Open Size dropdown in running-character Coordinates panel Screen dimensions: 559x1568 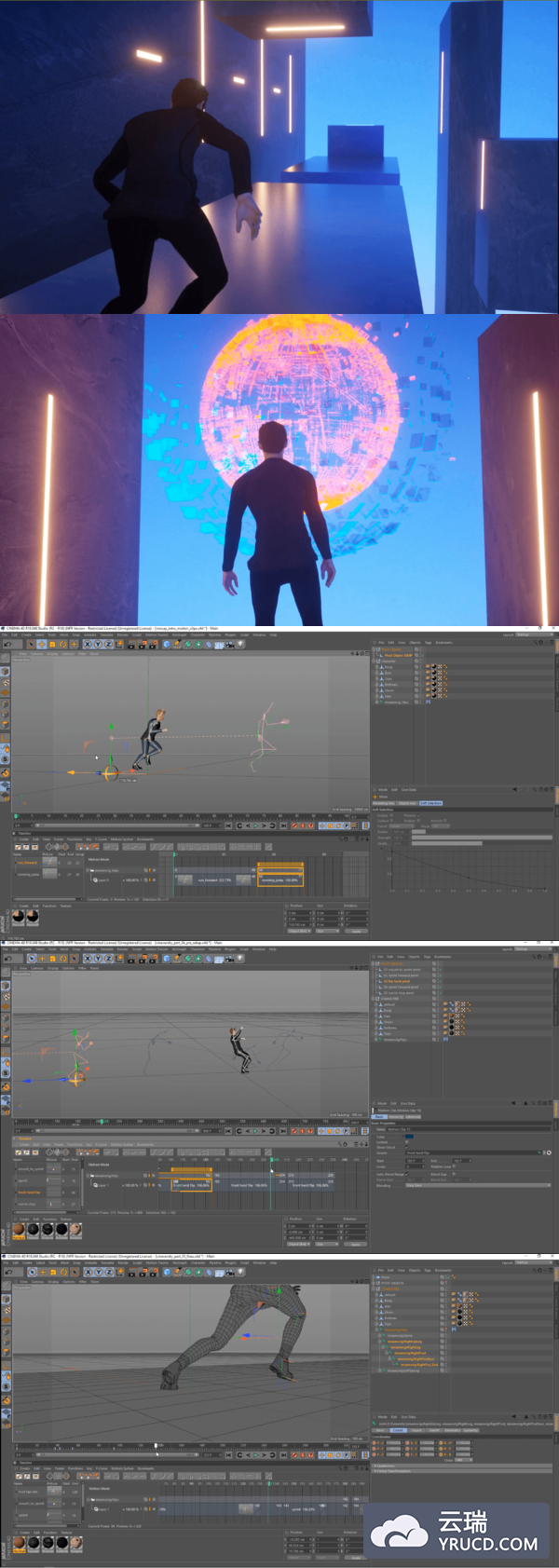tap(328, 931)
